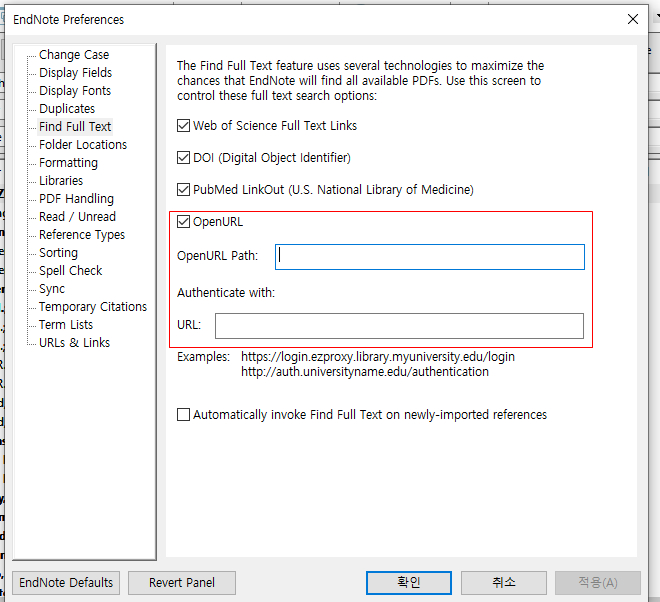Image resolution: width=660 pixels, height=602 pixels.
Task: Uncheck Web of Science Full Text Links
Action: point(184,125)
